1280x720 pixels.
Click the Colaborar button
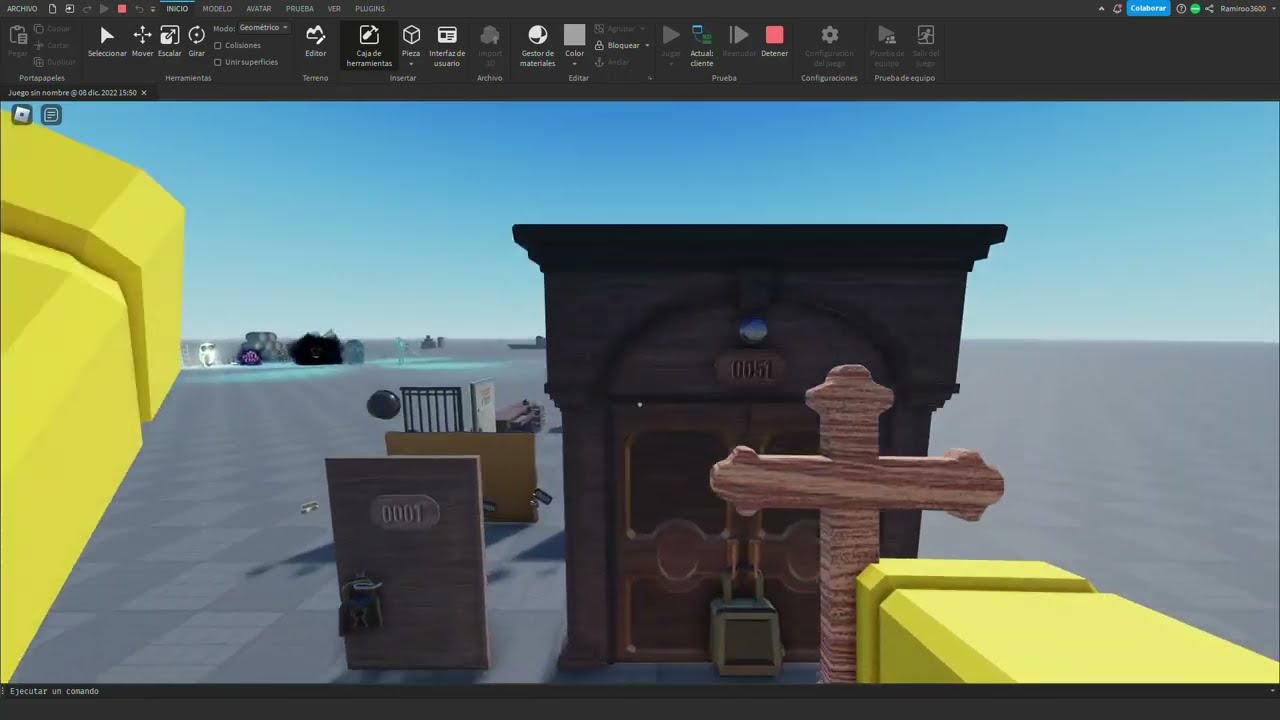pyautogui.click(x=1148, y=8)
